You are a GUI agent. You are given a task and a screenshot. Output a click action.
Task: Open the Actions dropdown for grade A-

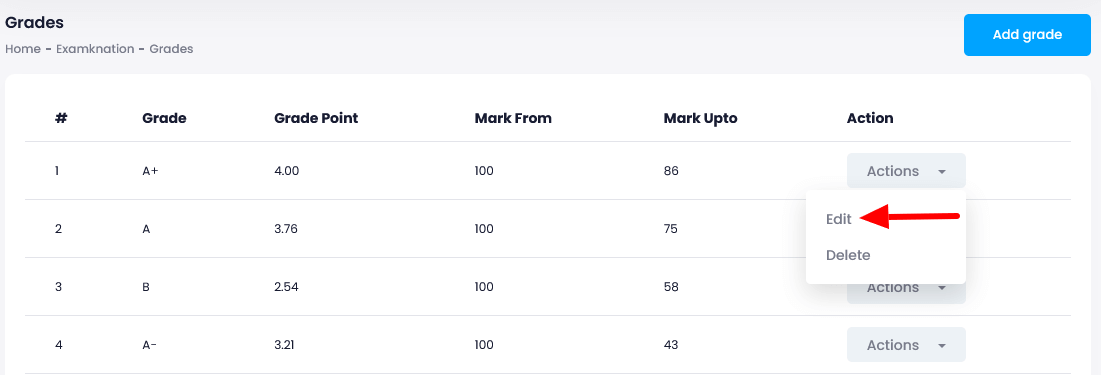pos(906,345)
